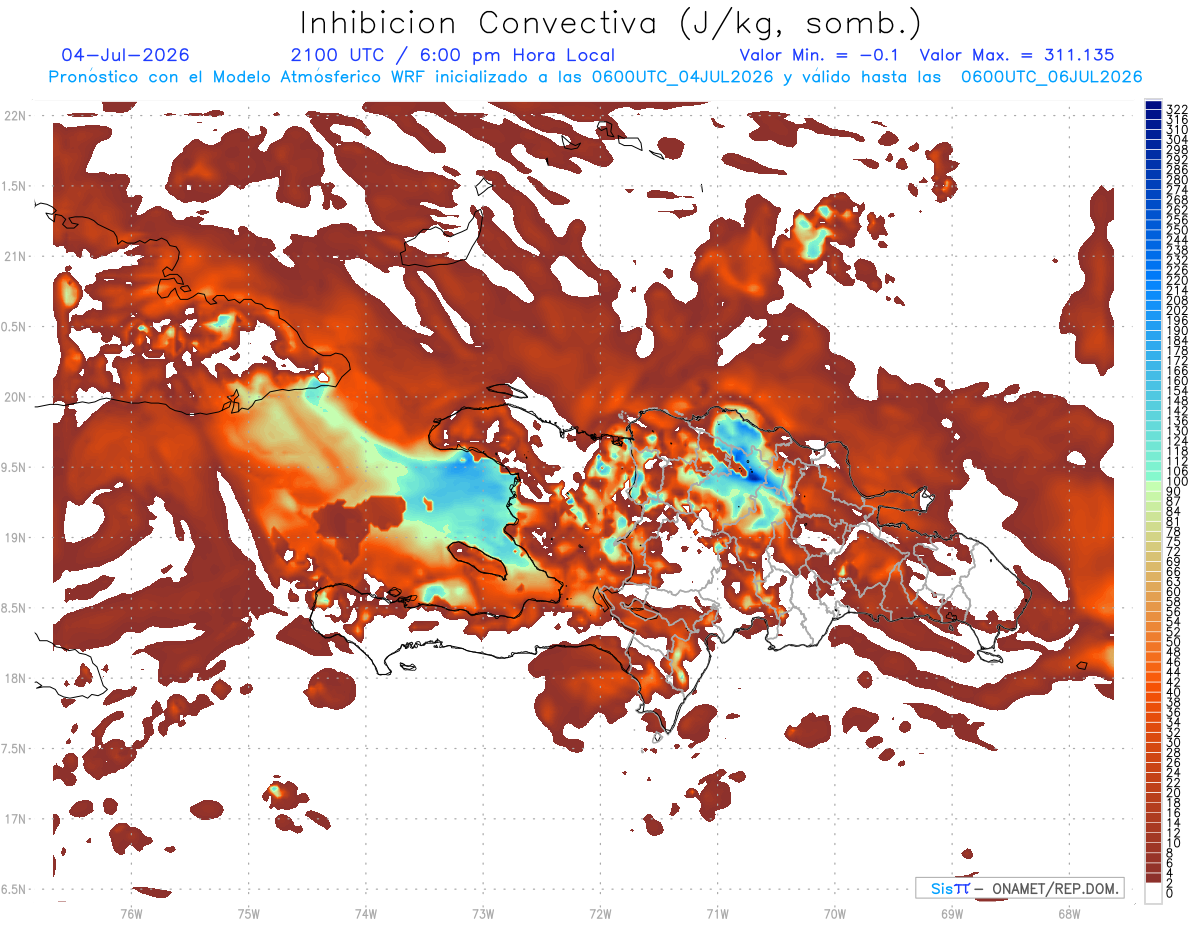Viewport: 1200px width, 927px height.
Task: Click the '21N' latitude label
Action: (15, 257)
